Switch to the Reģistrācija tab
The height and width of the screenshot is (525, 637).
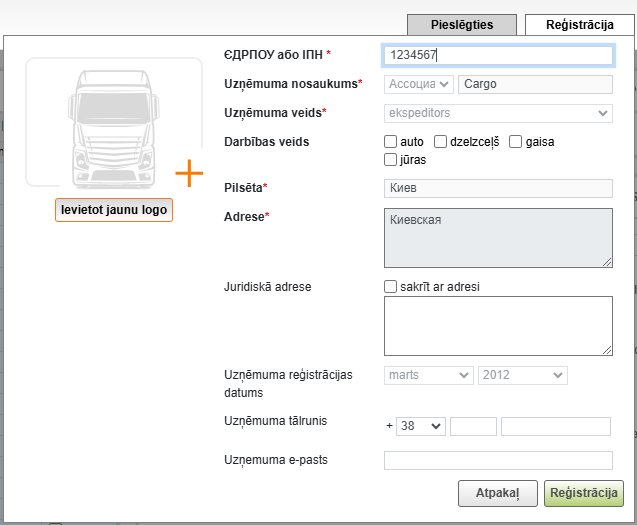click(580, 25)
